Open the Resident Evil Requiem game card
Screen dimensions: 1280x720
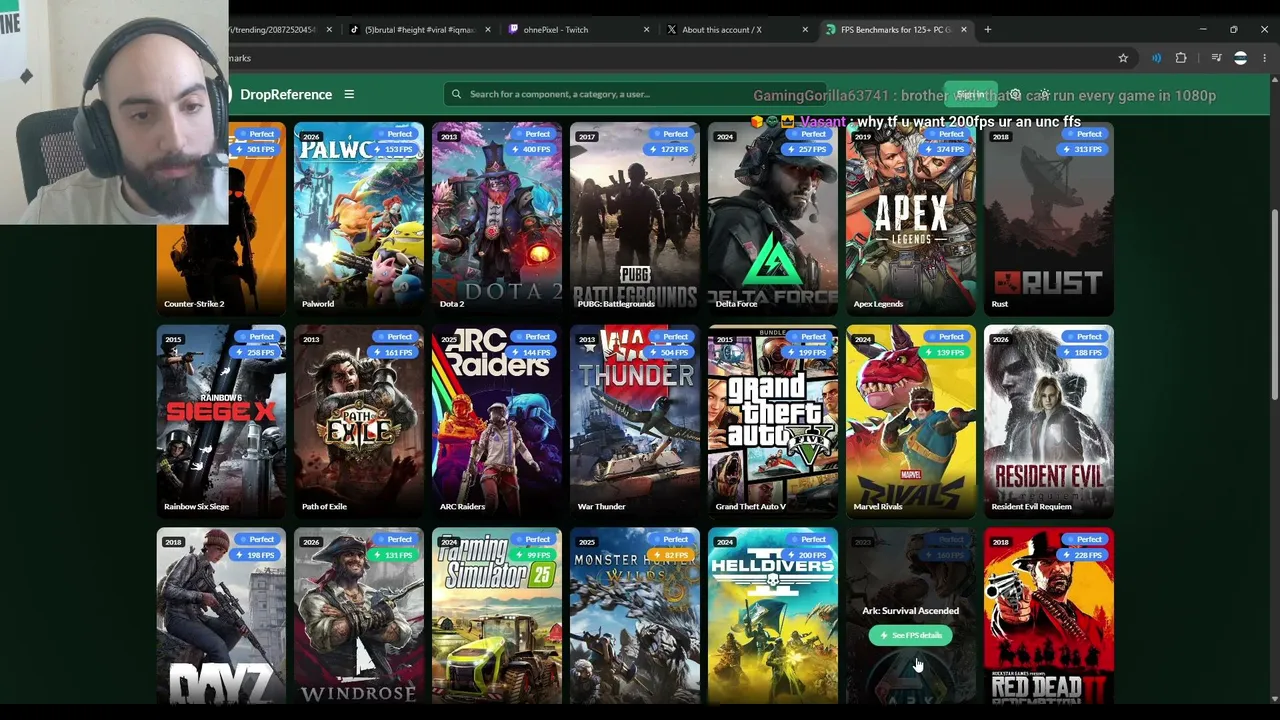pyautogui.click(x=1049, y=422)
